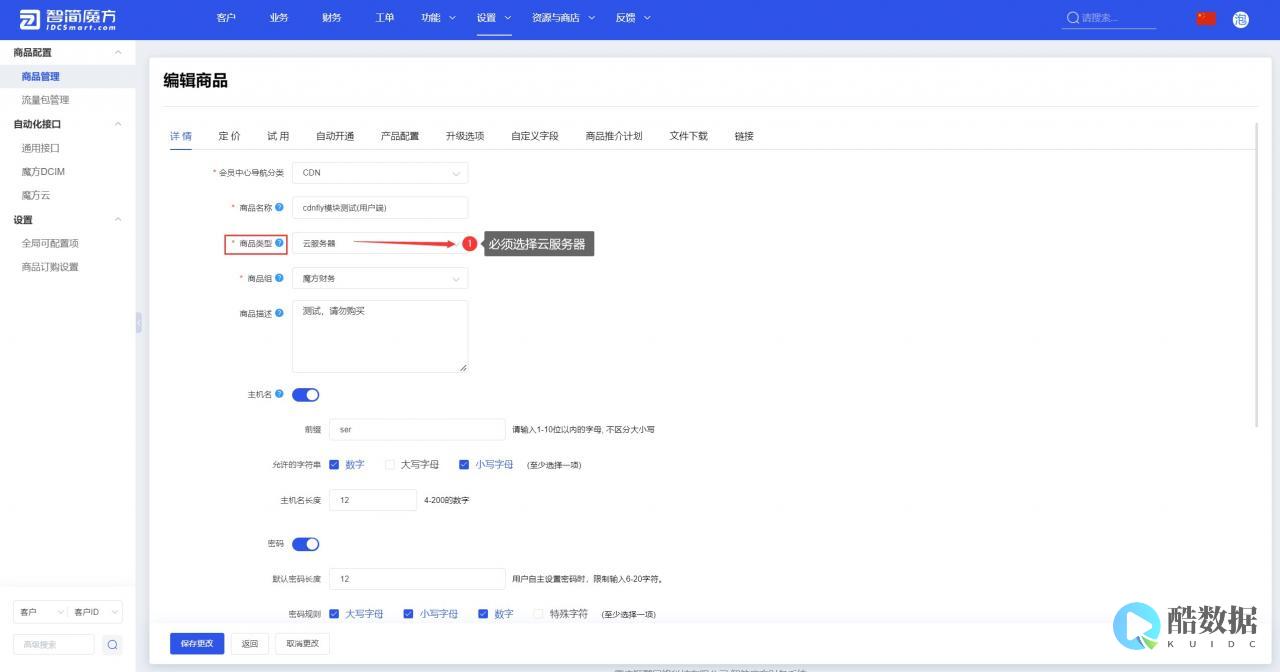The width and height of the screenshot is (1280, 672).
Task: Switch to the 商品推介计划 tab
Action: point(614,136)
